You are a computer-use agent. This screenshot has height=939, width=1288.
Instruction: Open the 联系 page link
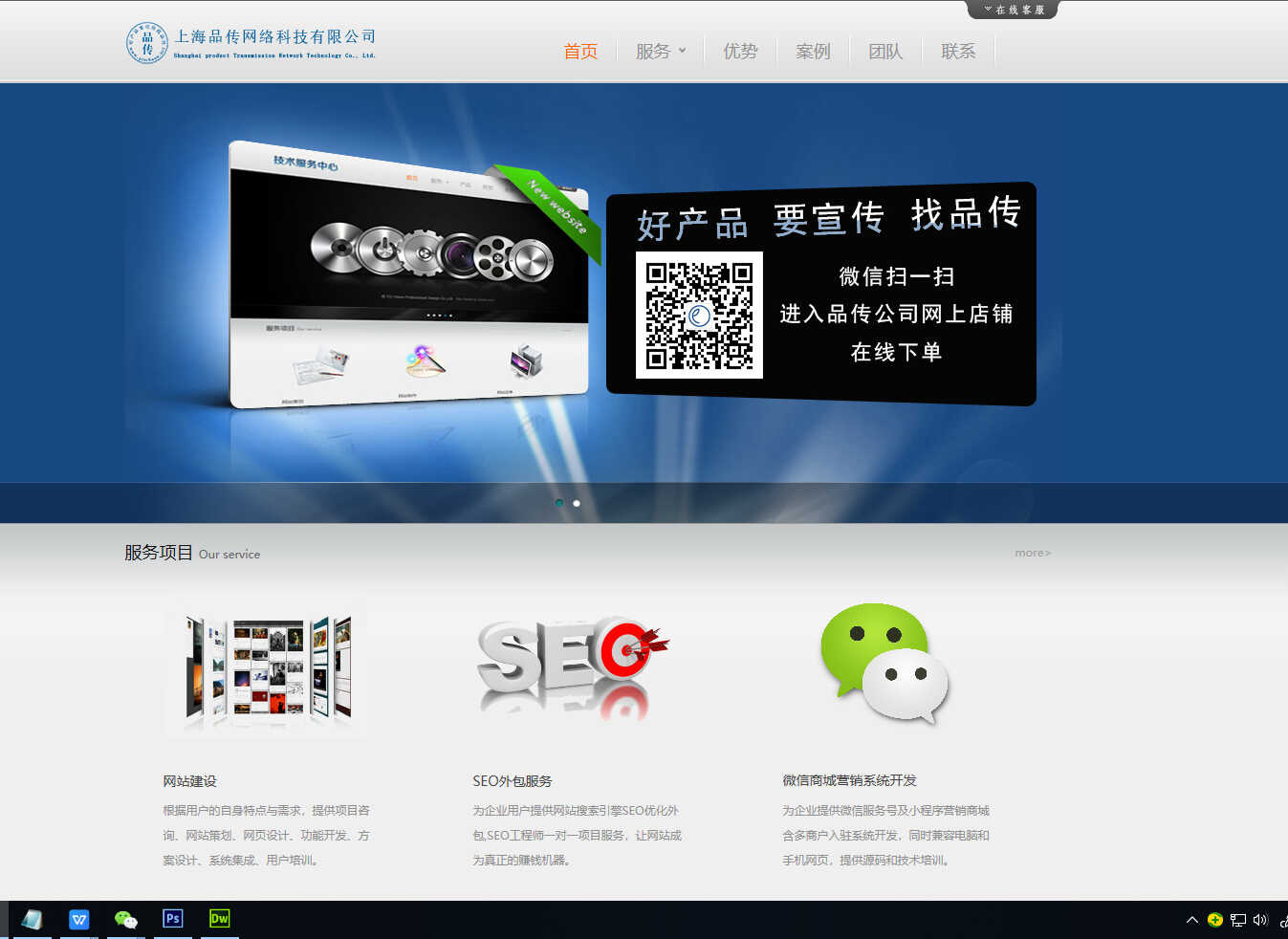[958, 51]
